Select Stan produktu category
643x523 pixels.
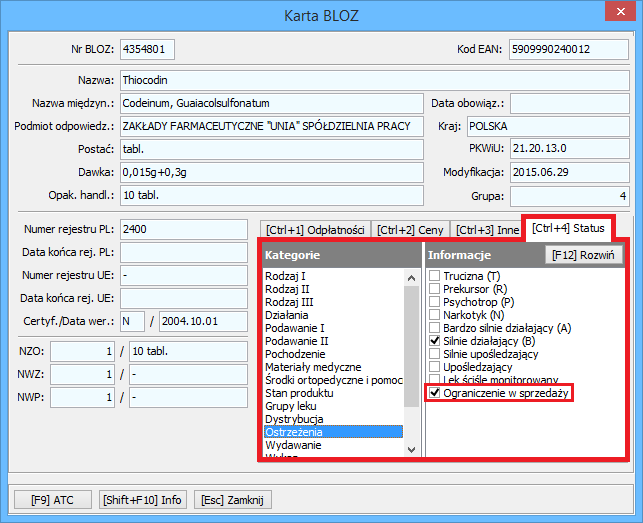click(x=333, y=393)
